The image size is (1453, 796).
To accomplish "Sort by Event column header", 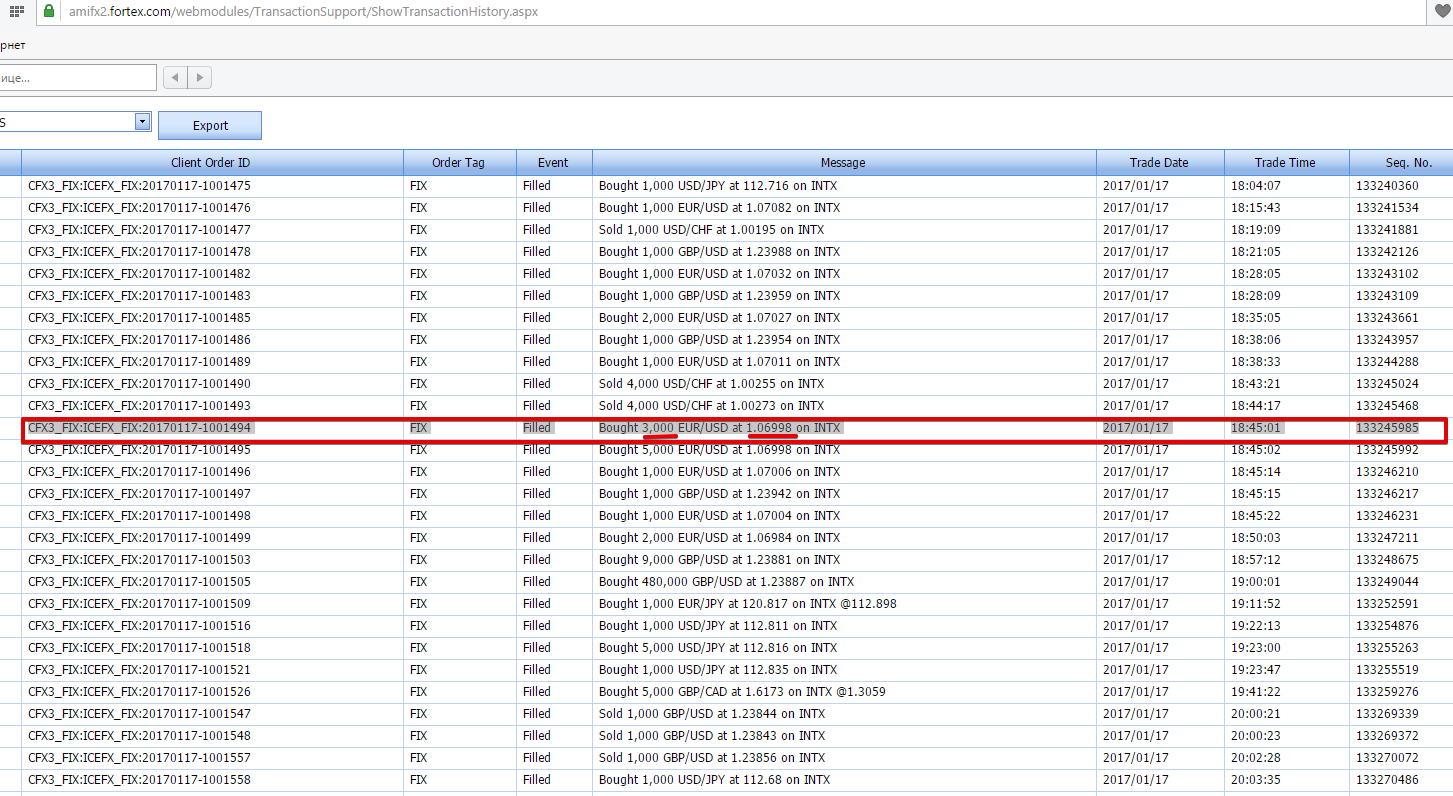I will (x=554, y=162).
